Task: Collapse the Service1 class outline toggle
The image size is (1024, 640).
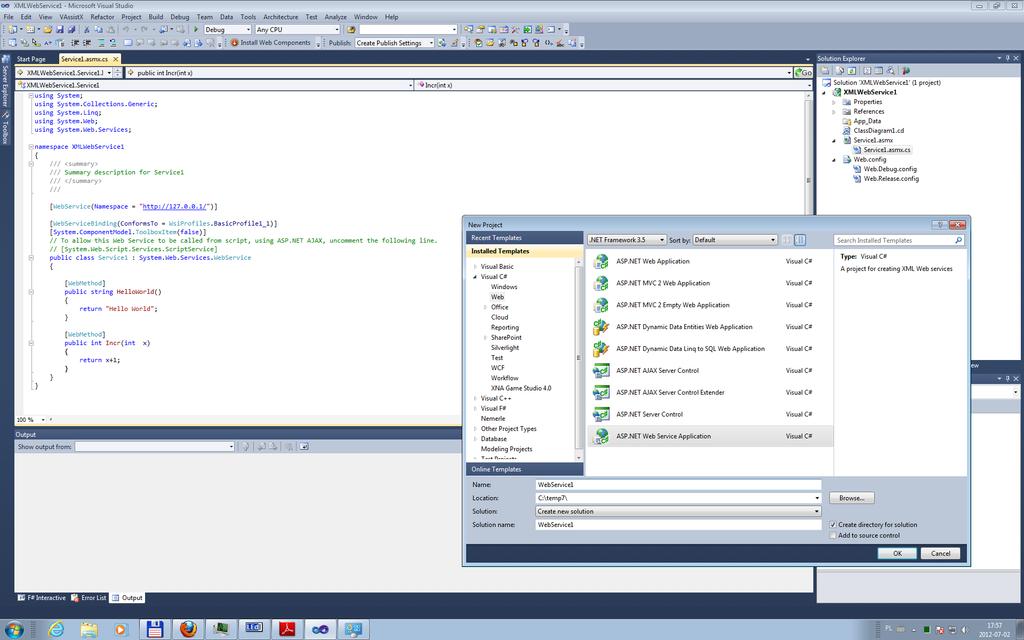Action: coord(31,258)
